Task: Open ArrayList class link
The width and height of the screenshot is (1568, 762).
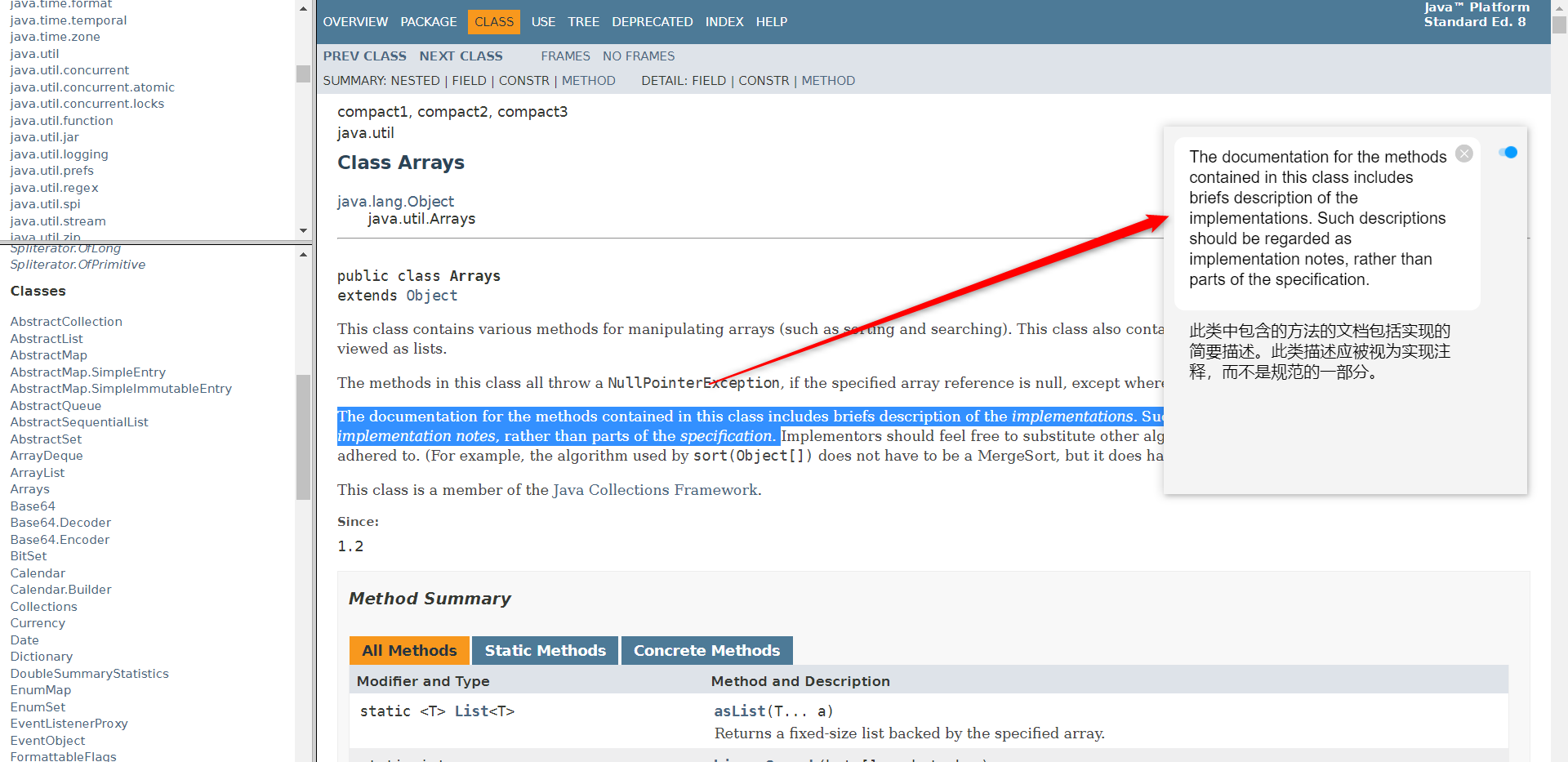Action: (38, 473)
